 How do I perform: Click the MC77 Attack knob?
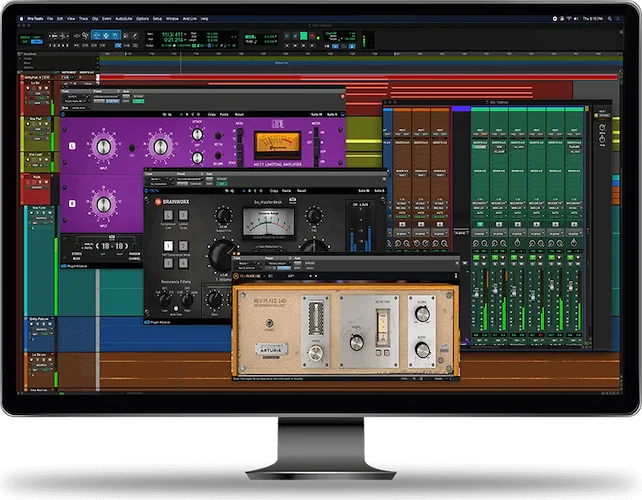click(x=196, y=134)
